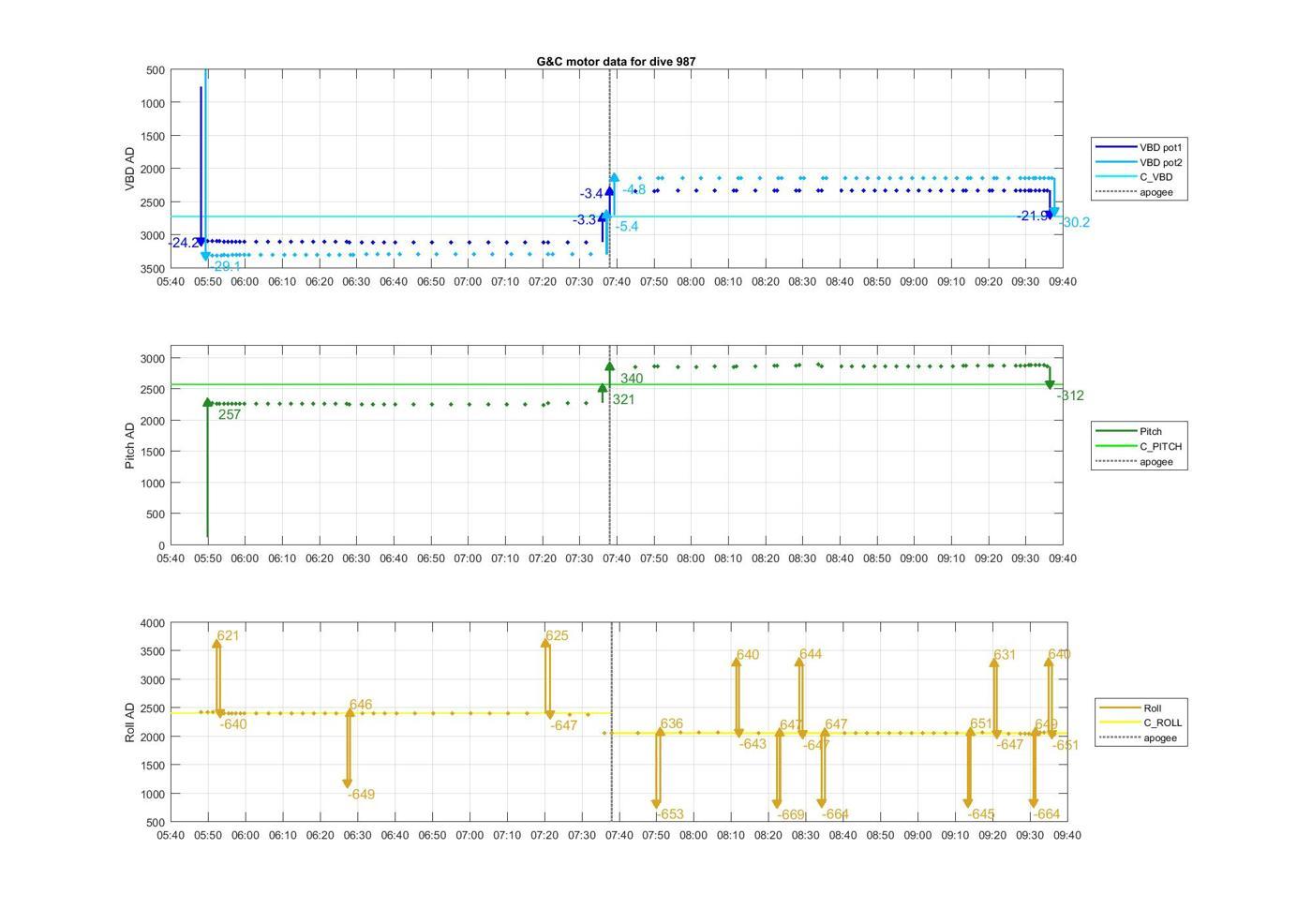The height and width of the screenshot is (924, 1312).
Task: Click the '646' roll data label
Action: tap(361, 705)
